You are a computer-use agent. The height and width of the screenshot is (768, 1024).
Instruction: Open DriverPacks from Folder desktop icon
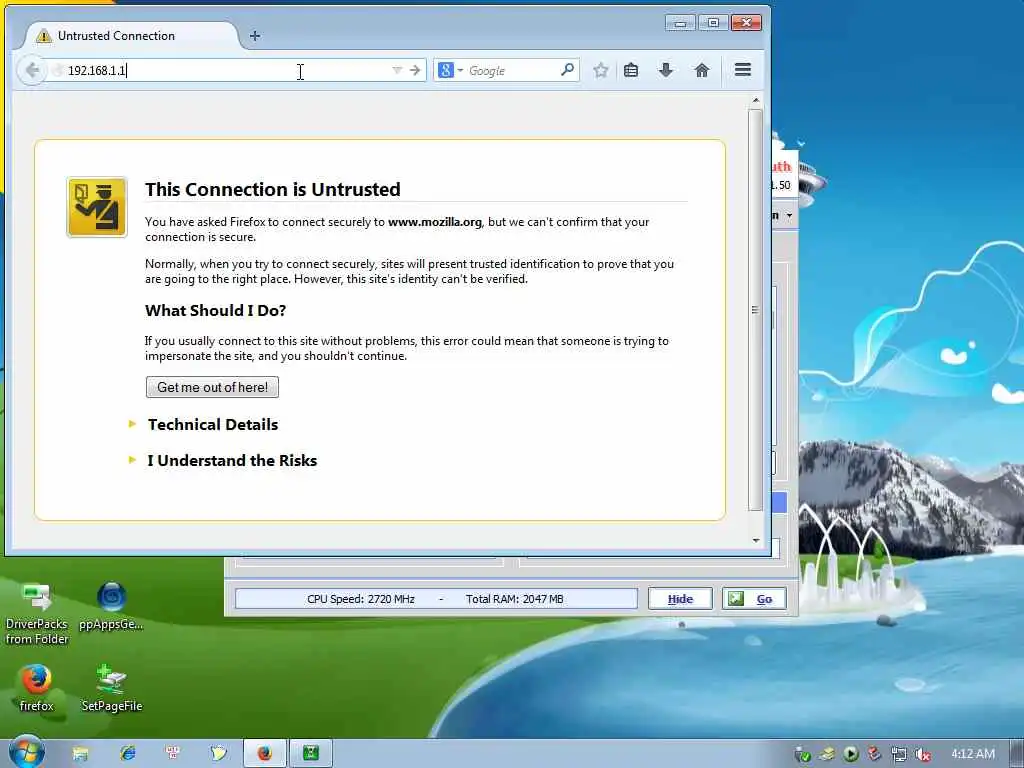point(37,615)
